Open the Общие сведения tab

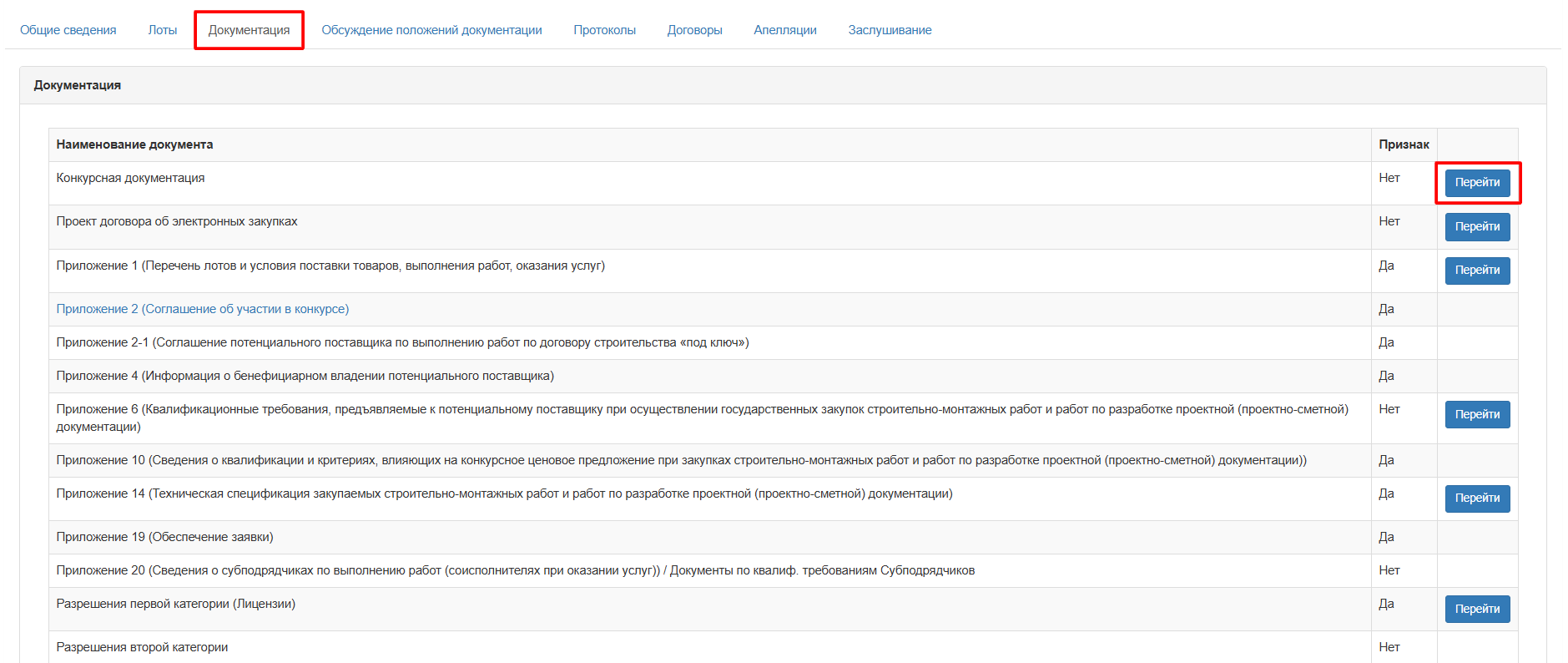click(68, 30)
